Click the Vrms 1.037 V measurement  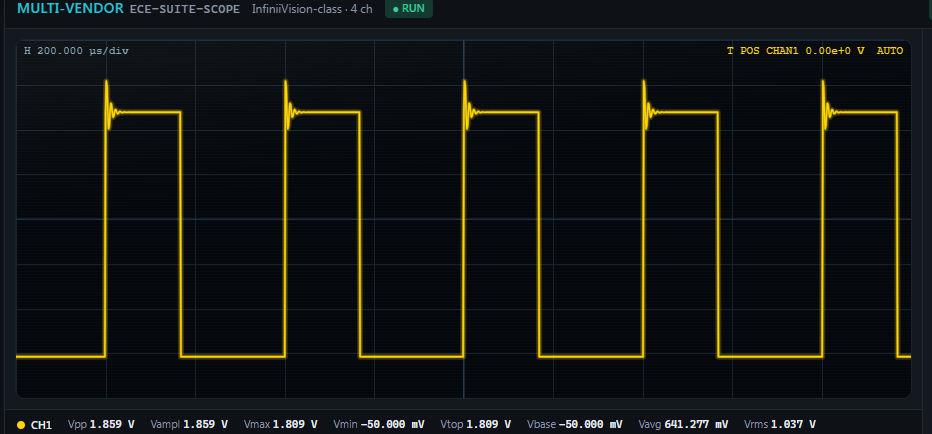pos(780,424)
